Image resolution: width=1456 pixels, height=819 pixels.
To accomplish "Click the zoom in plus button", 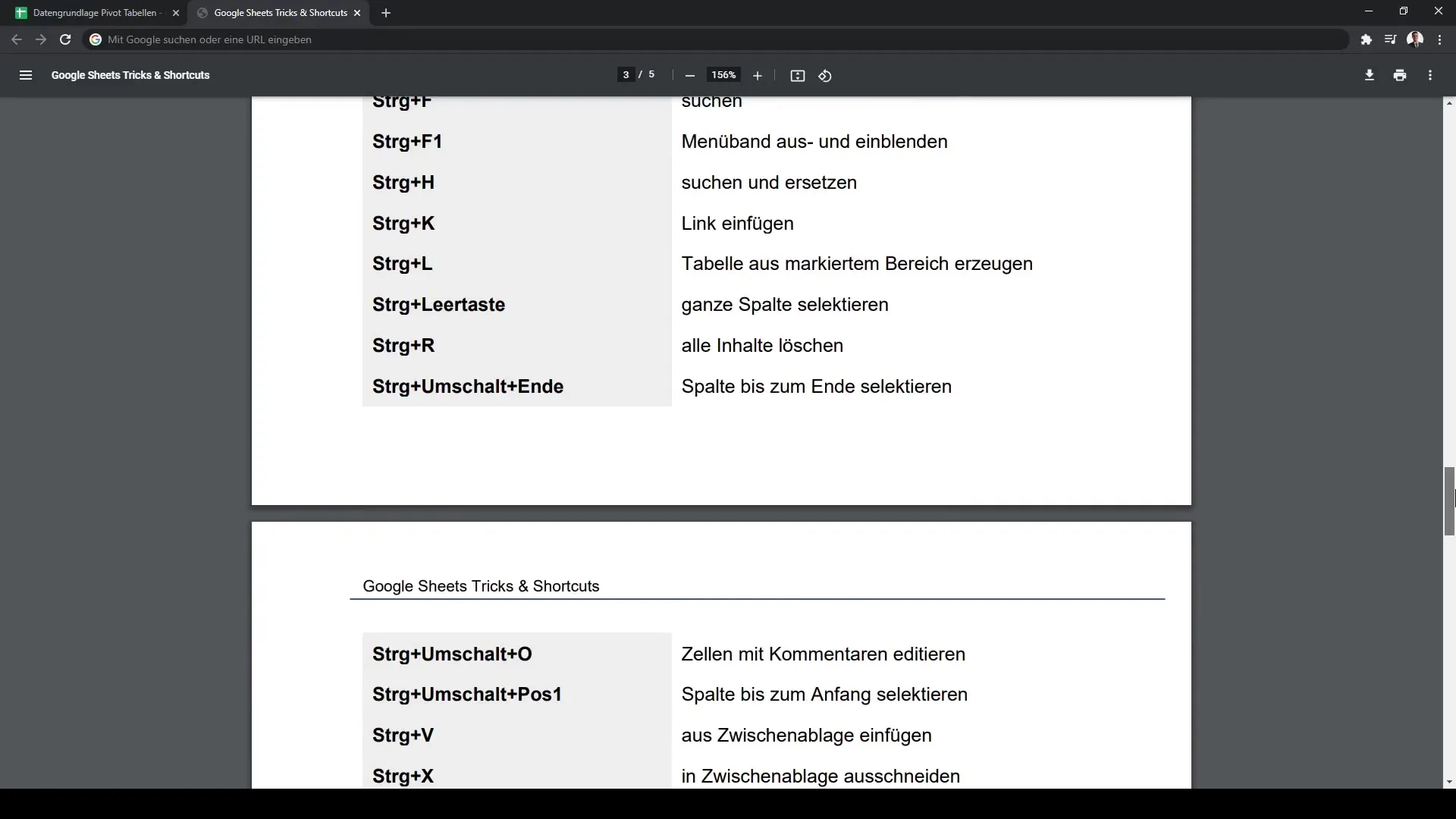I will [757, 76].
